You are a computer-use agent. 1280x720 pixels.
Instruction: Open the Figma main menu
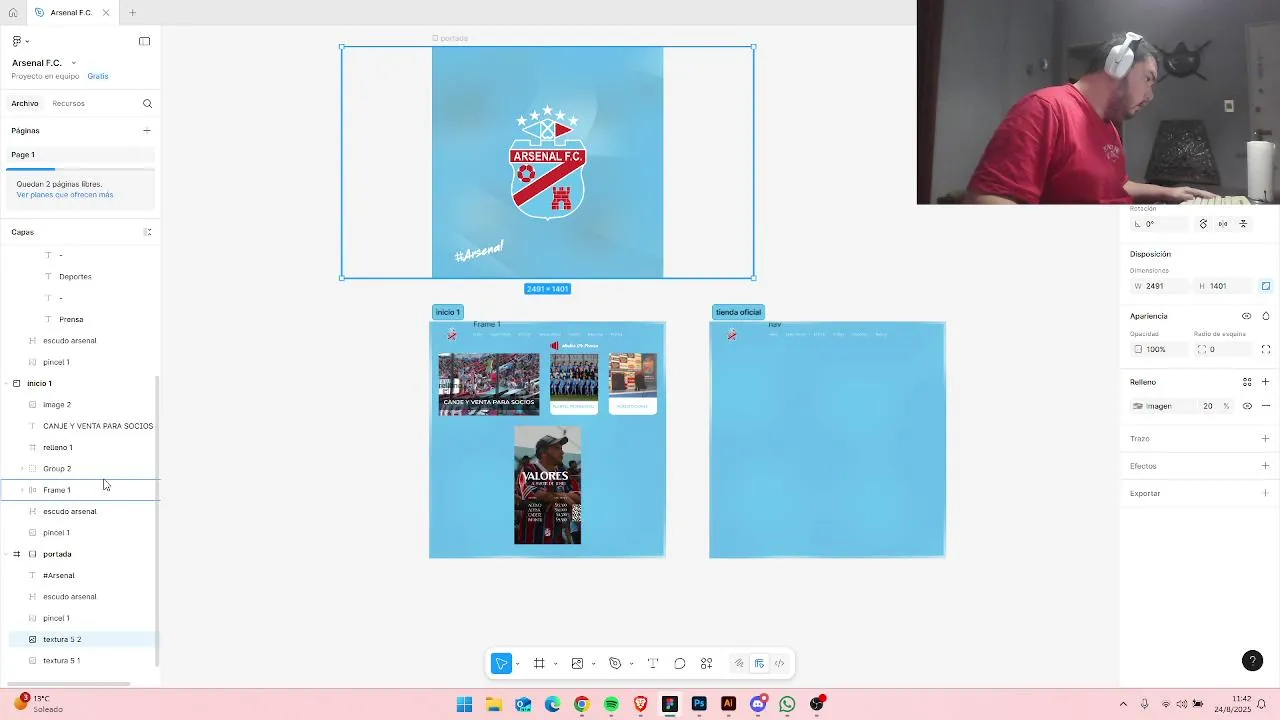[x=19, y=41]
